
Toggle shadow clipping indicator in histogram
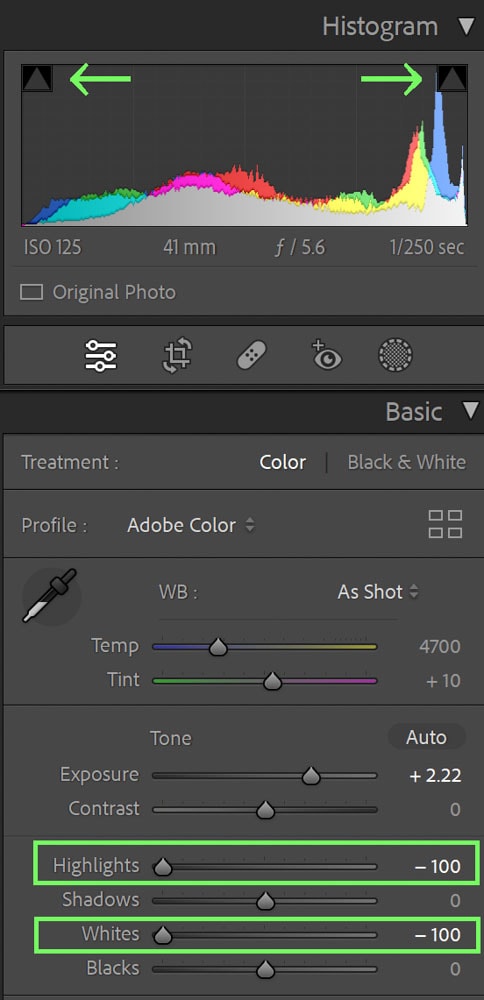click(x=37, y=78)
